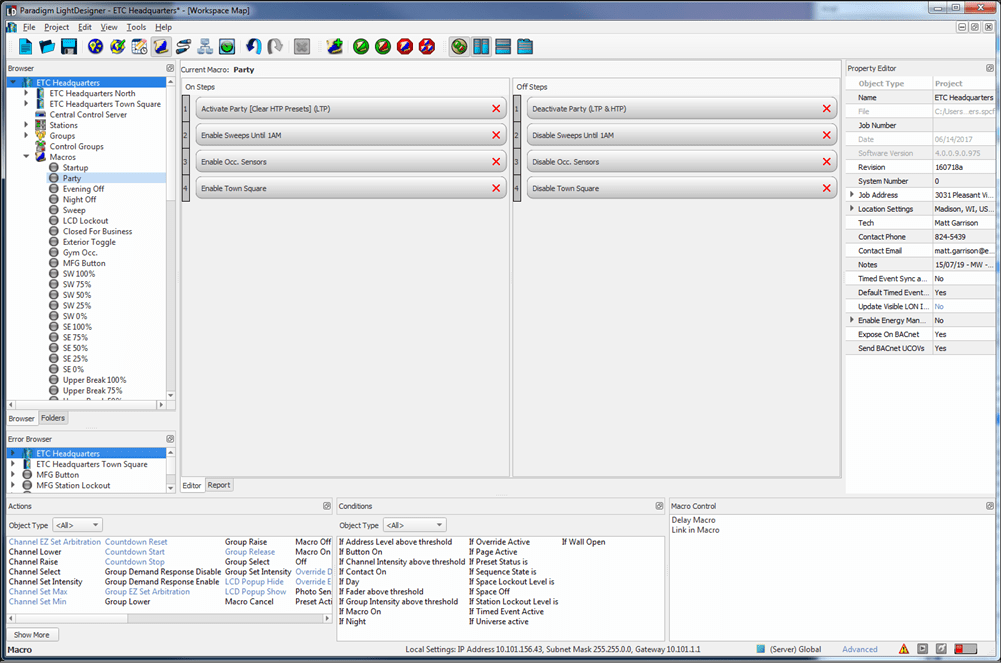Expand Enable Energy Man property row
Screen dimensions: 1001x668
(x=852, y=320)
